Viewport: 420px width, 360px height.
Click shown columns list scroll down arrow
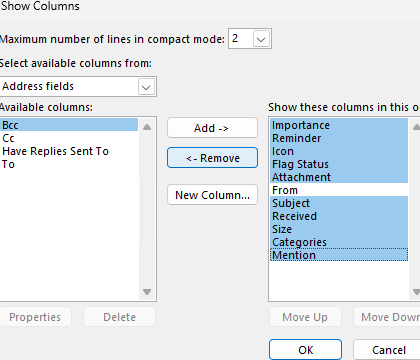(x=416, y=292)
